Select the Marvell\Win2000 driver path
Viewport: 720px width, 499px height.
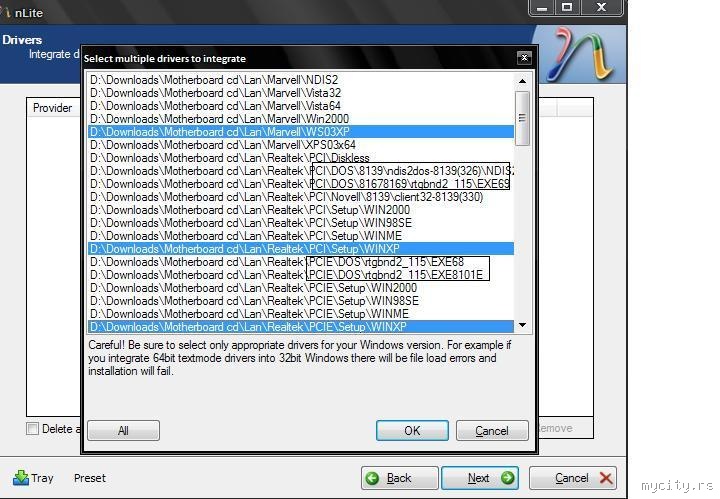[x=301, y=118]
